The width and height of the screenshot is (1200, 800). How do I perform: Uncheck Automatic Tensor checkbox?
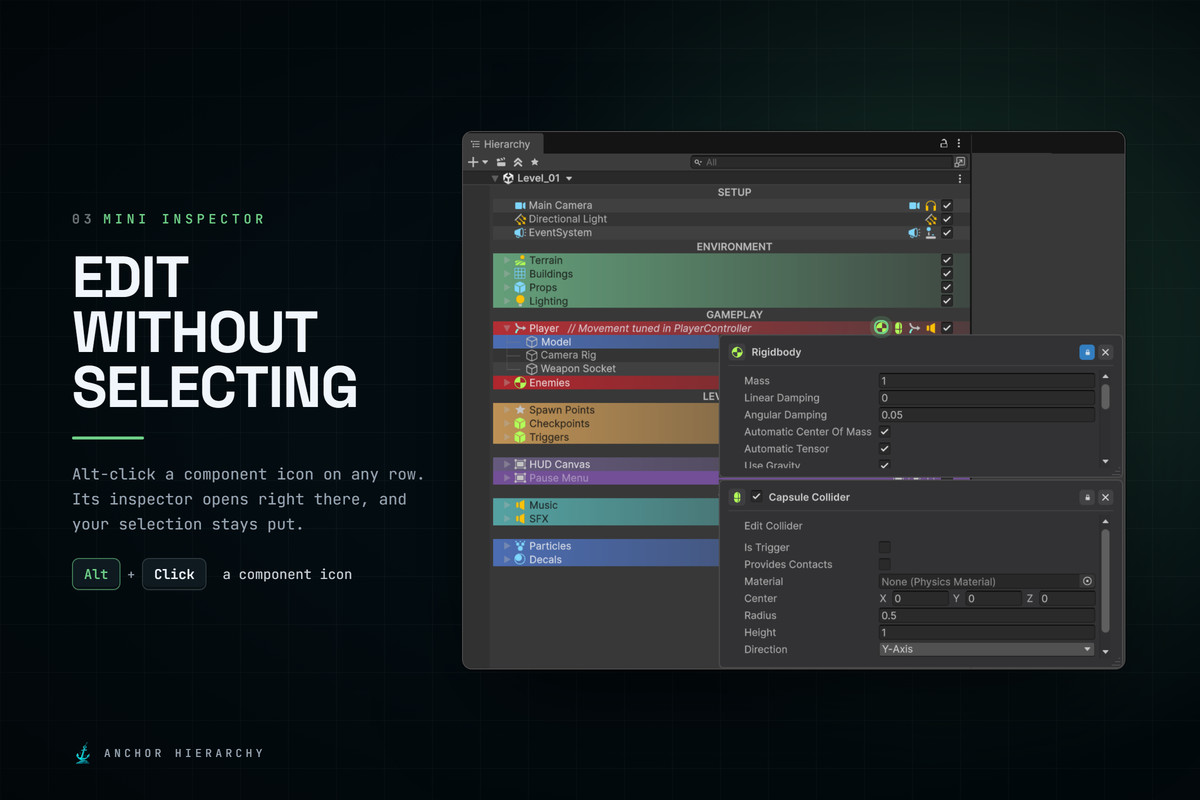[884, 449]
